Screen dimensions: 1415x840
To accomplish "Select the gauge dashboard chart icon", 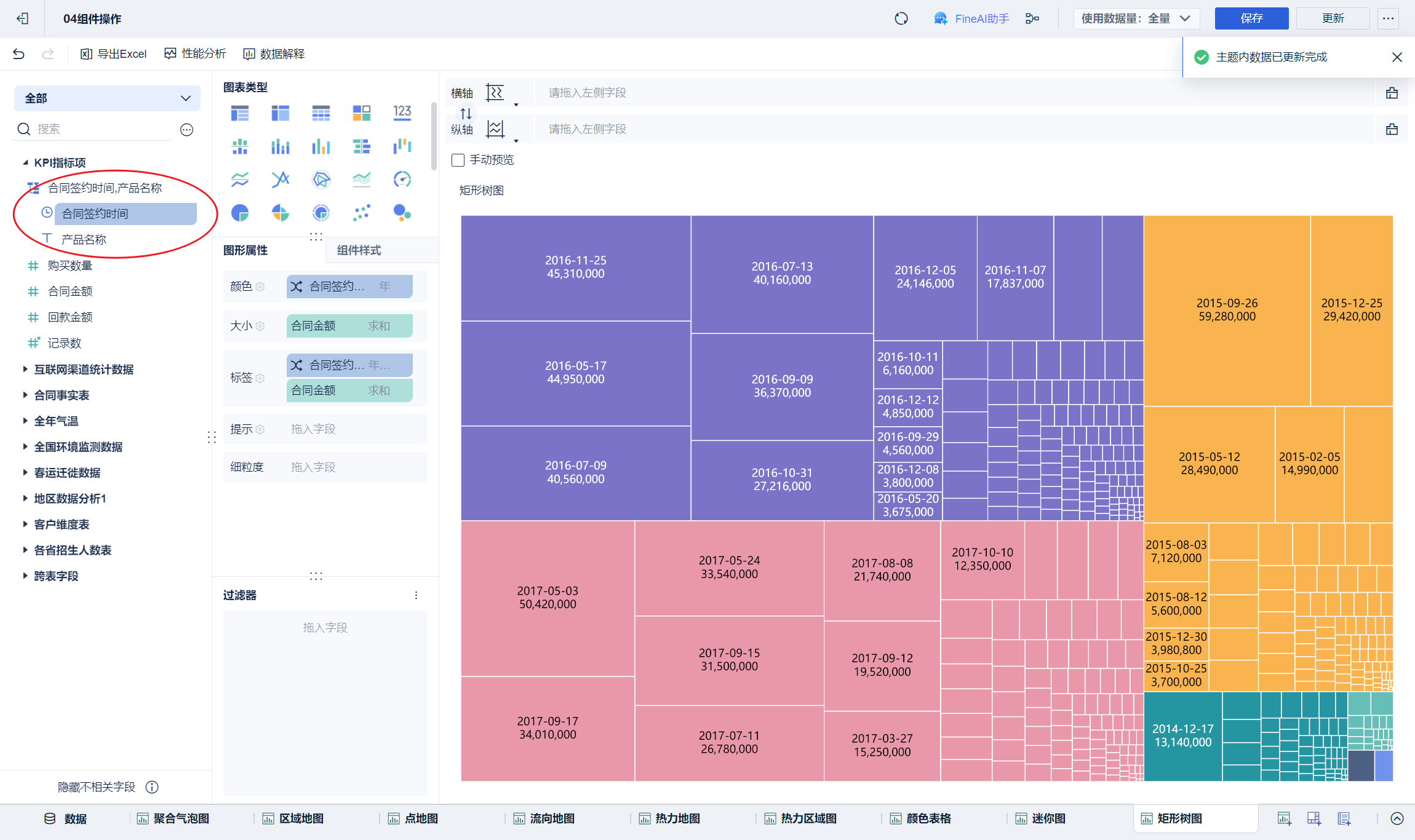I will tap(402, 180).
